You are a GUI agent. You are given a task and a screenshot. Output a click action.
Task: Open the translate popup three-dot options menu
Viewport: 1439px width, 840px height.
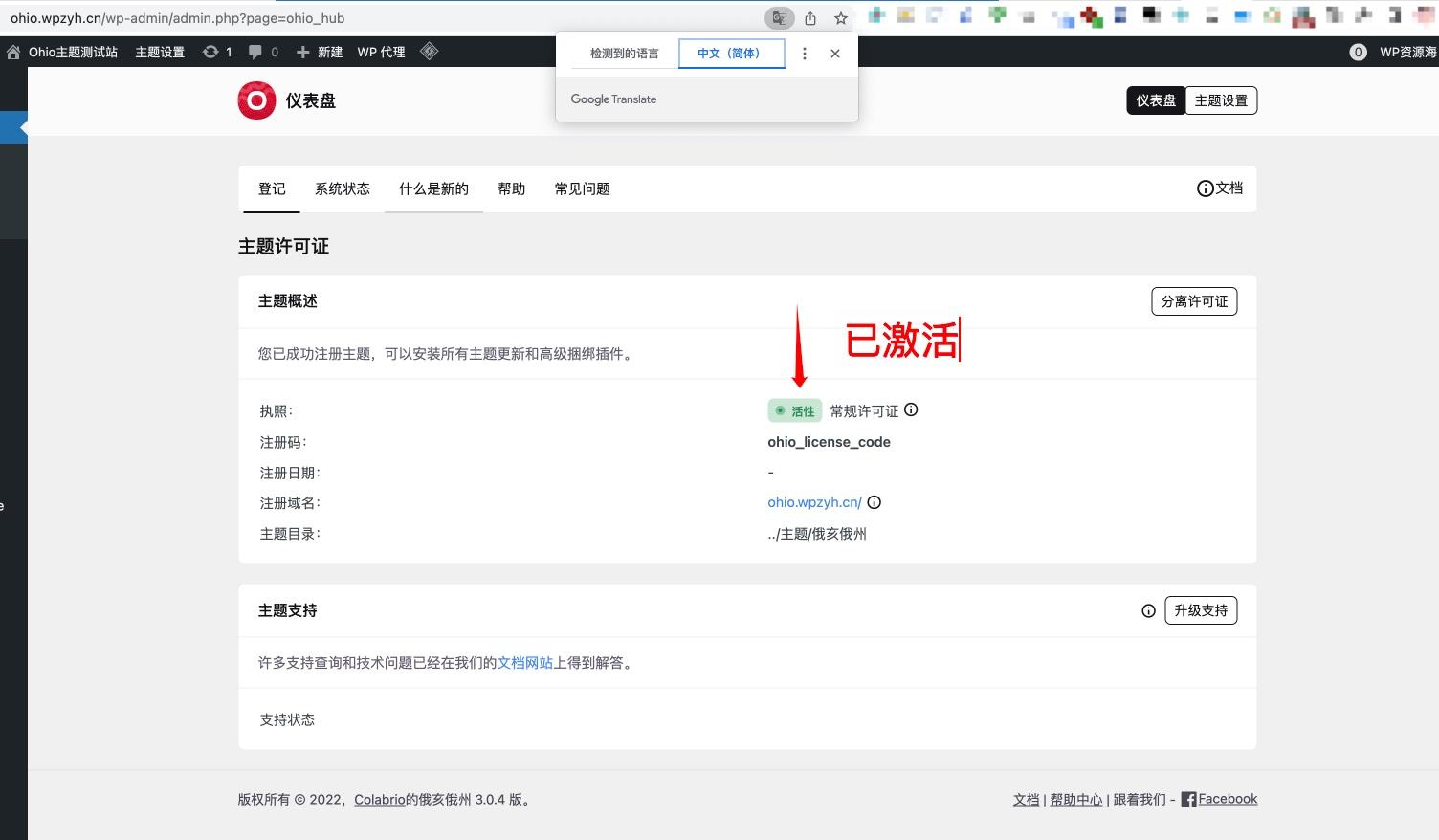pyautogui.click(x=805, y=54)
